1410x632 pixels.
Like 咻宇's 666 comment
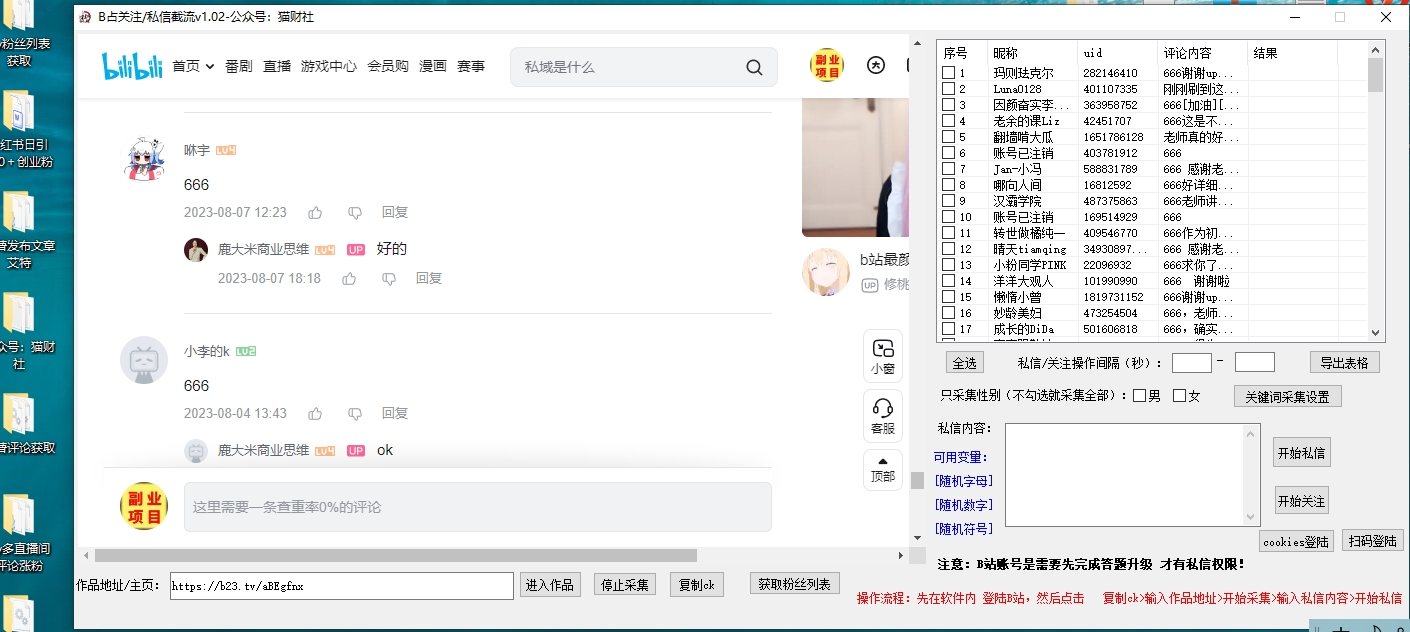(x=316, y=213)
